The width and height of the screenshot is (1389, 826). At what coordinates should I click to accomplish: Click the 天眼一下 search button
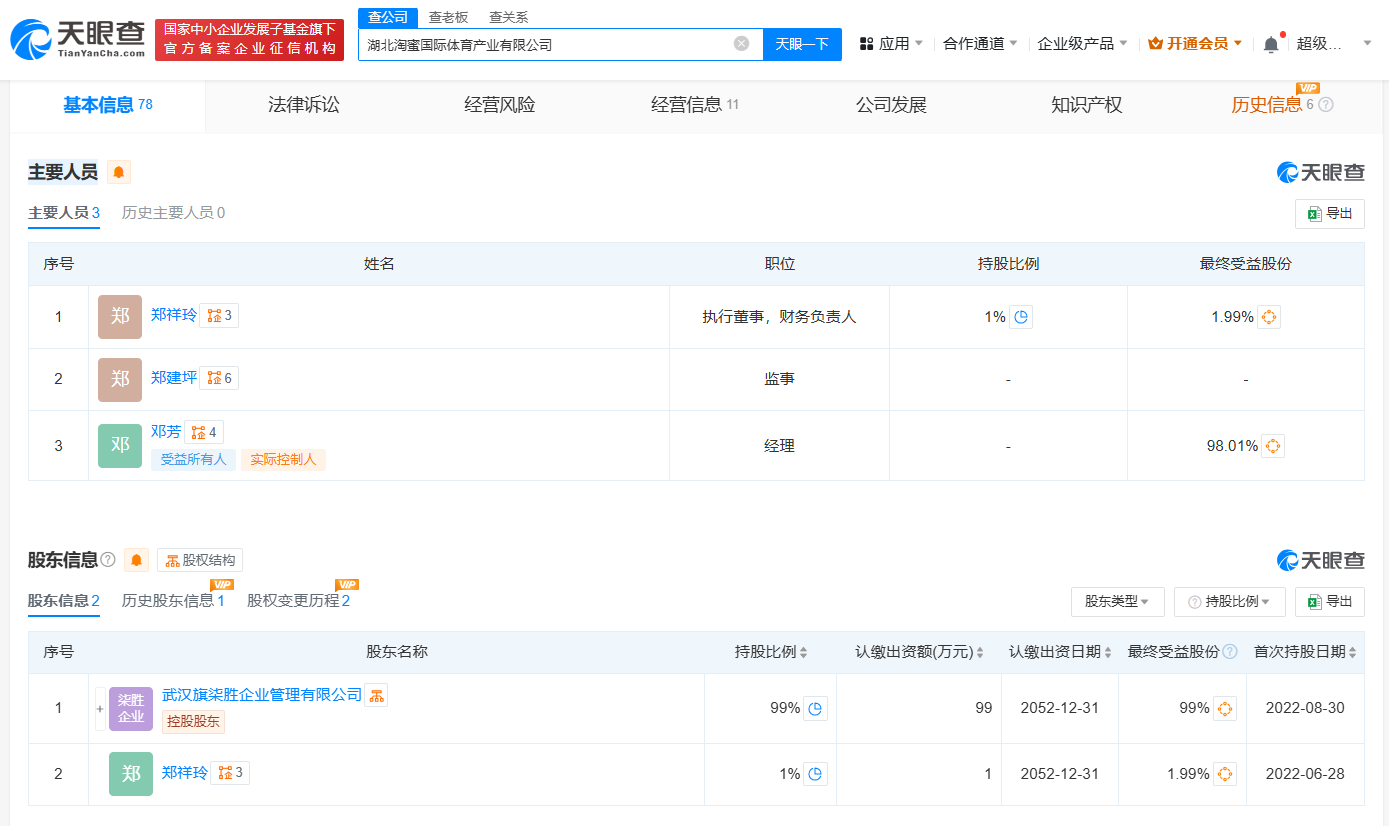pos(802,43)
